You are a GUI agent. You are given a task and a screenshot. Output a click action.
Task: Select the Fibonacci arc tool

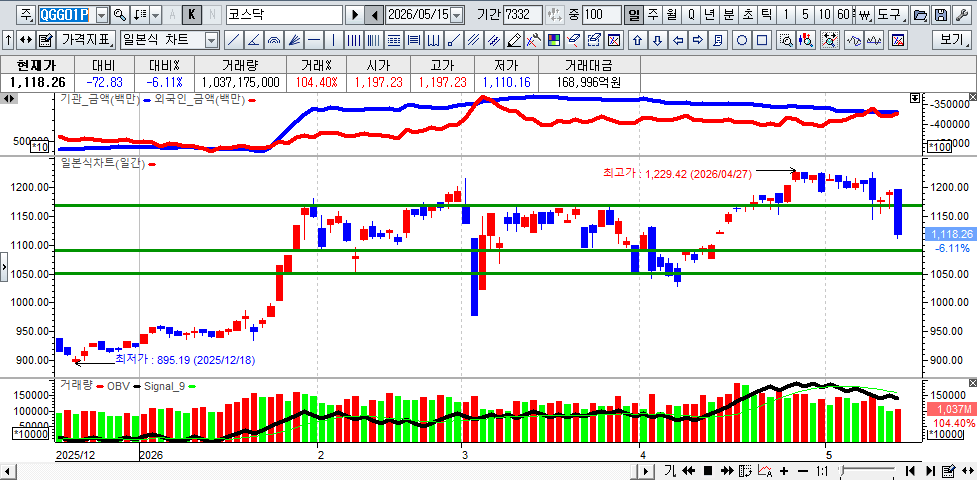point(274,41)
